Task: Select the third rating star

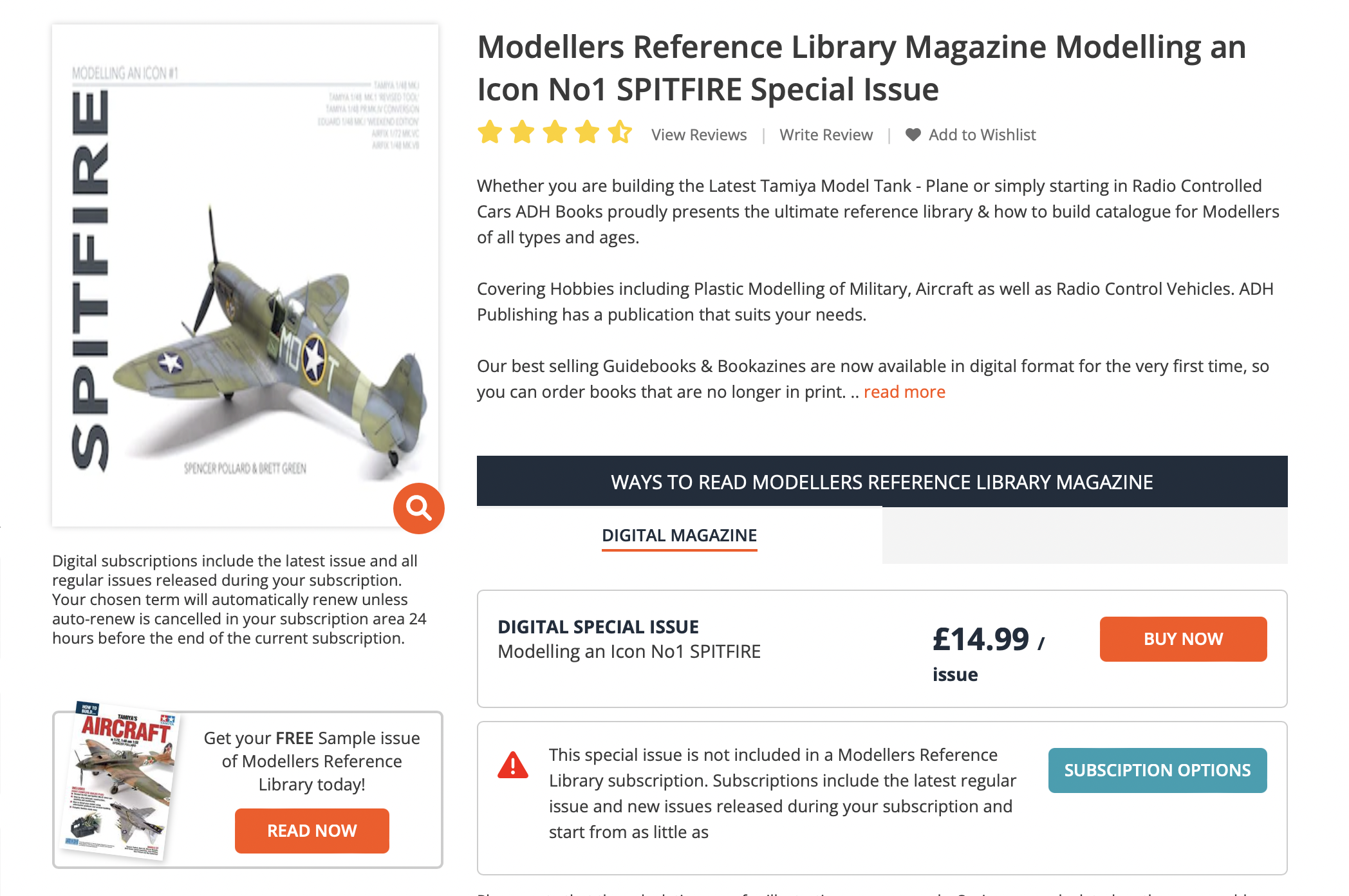Action: click(555, 132)
